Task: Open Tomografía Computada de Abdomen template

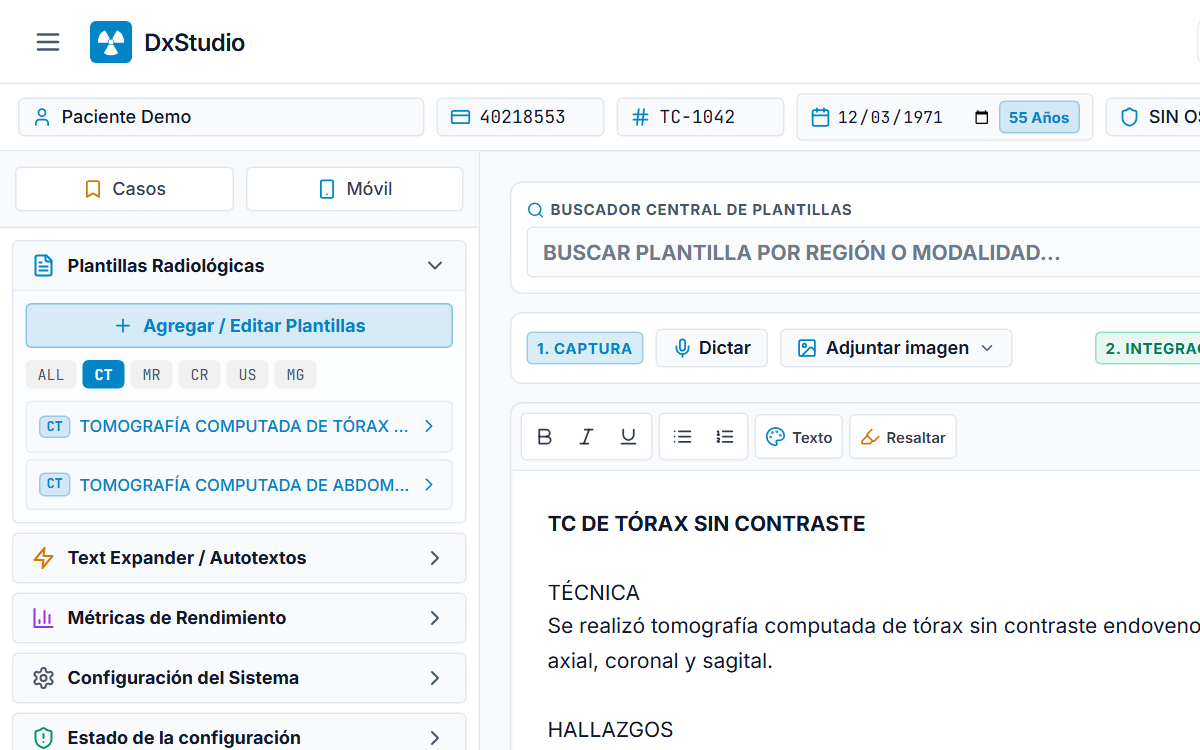Action: tap(239, 485)
